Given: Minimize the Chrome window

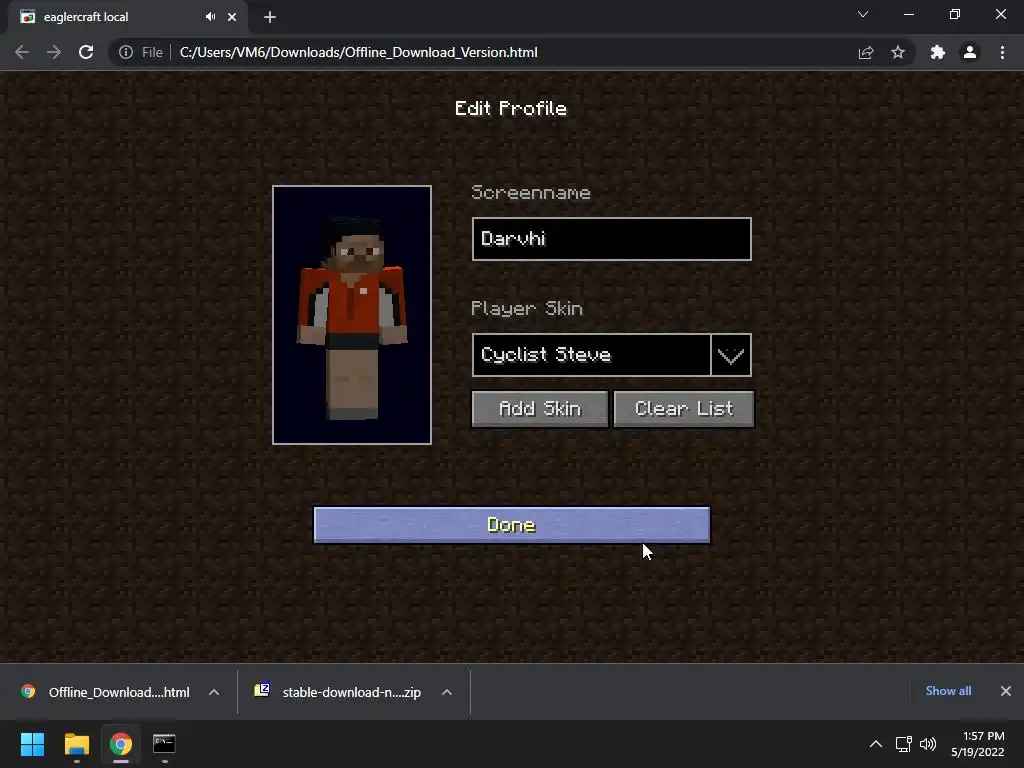Looking at the screenshot, I should pos(908,14).
